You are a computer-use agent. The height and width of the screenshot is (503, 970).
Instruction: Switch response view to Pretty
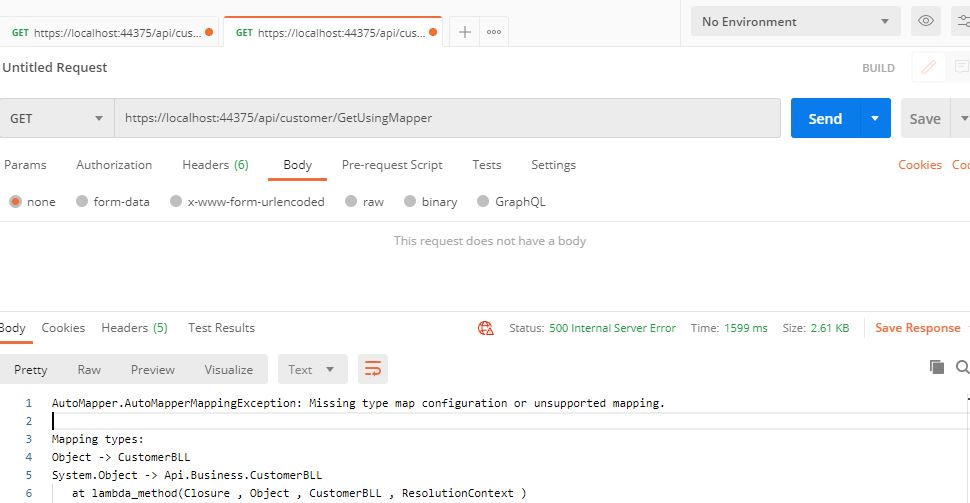pos(30,369)
